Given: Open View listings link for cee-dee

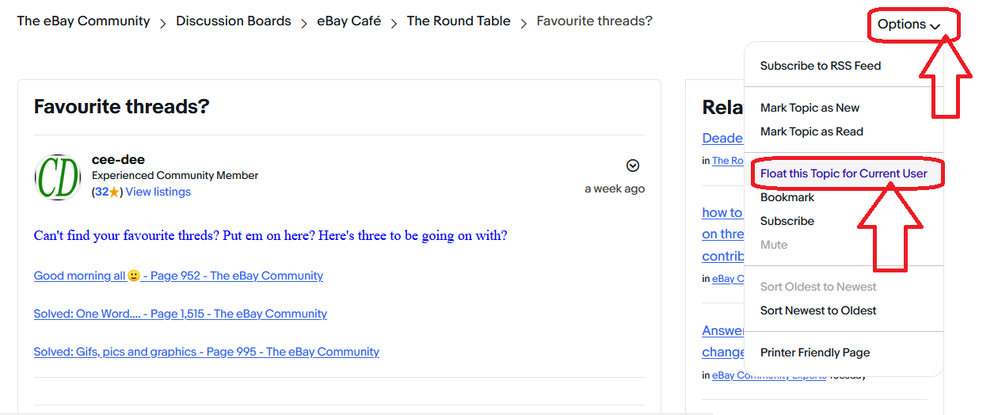Looking at the screenshot, I should click(158, 192).
